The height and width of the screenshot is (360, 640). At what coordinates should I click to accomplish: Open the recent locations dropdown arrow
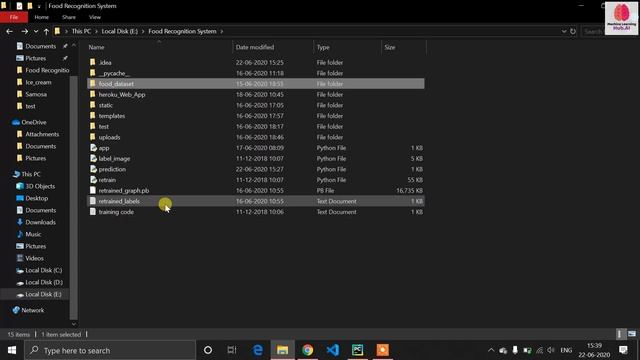(36, 31)
